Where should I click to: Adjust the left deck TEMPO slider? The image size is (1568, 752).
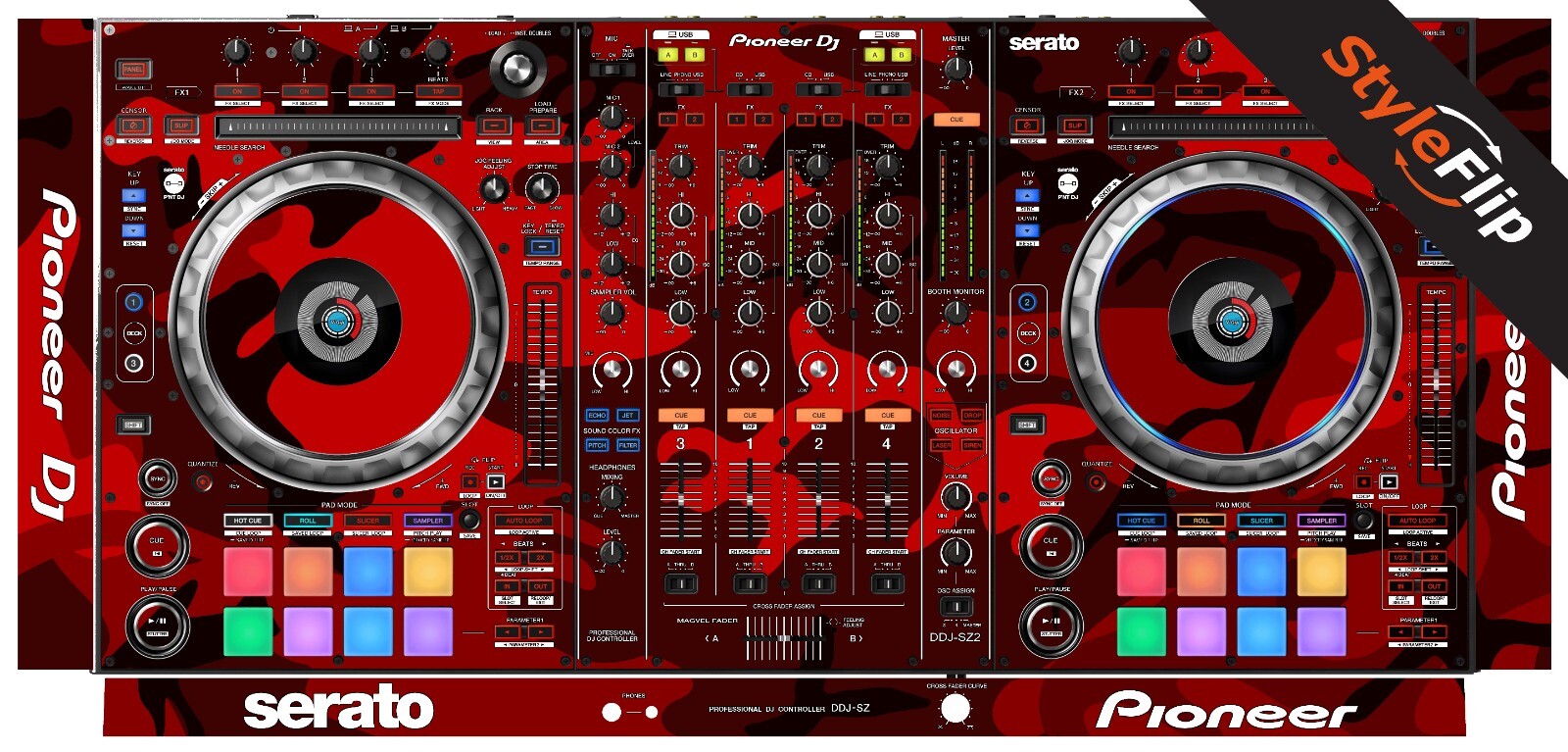[542, 385]
